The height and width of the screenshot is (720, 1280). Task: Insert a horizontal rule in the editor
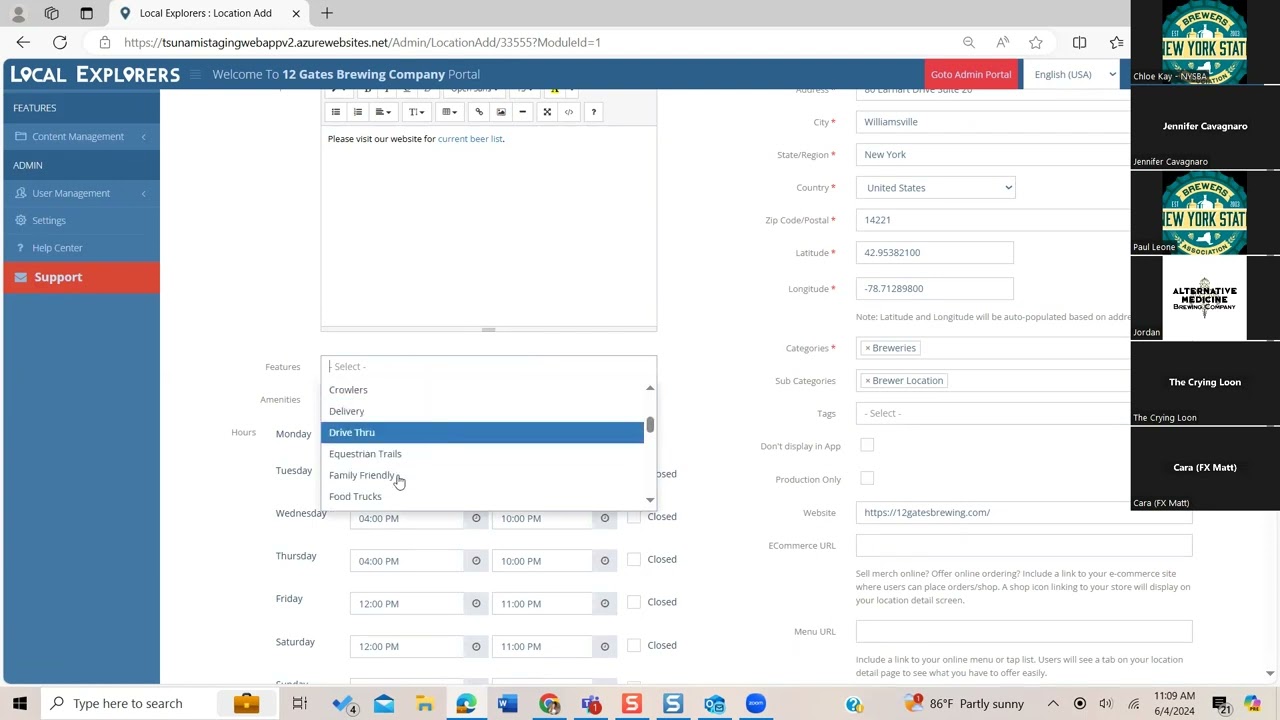pyautogui.click(x=522, y=112)
